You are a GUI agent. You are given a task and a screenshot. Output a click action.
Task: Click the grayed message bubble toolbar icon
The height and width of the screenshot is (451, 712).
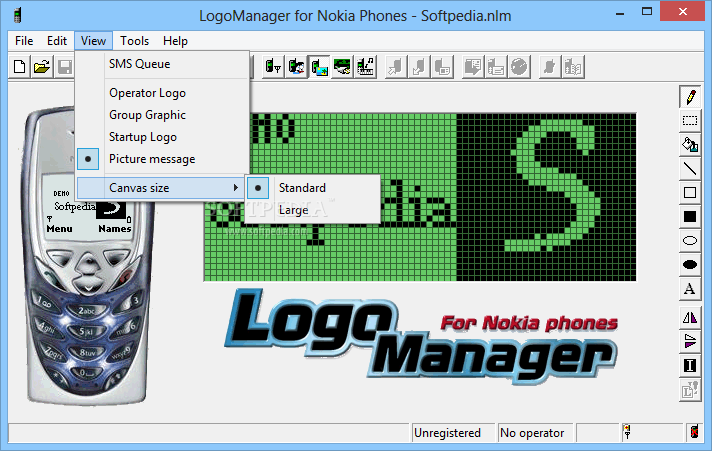tap(473, 67)
